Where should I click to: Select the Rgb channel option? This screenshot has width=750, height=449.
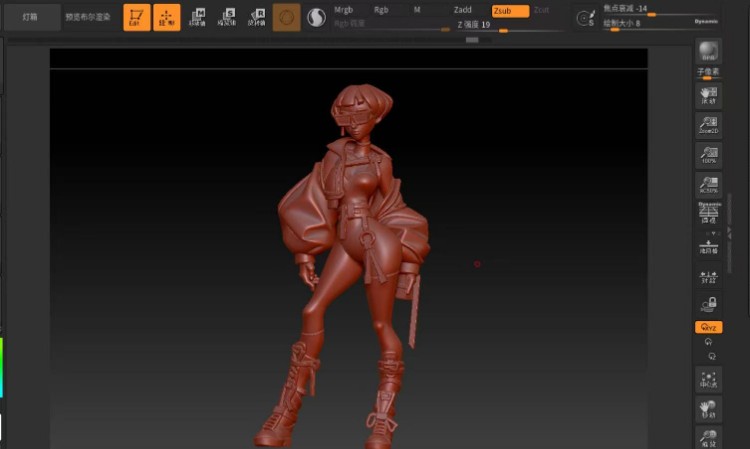[381, 9]
